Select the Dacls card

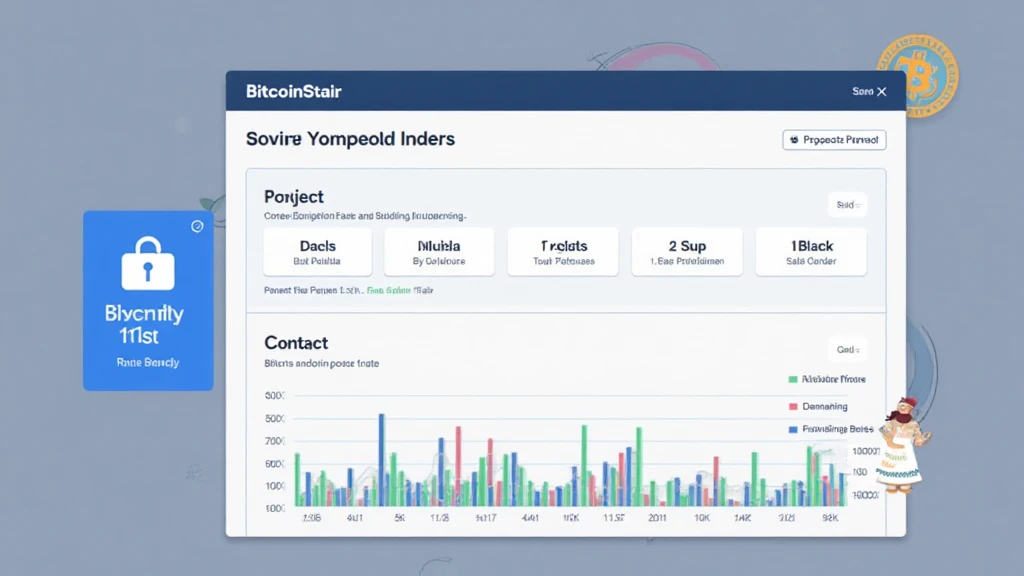point(317,252)
